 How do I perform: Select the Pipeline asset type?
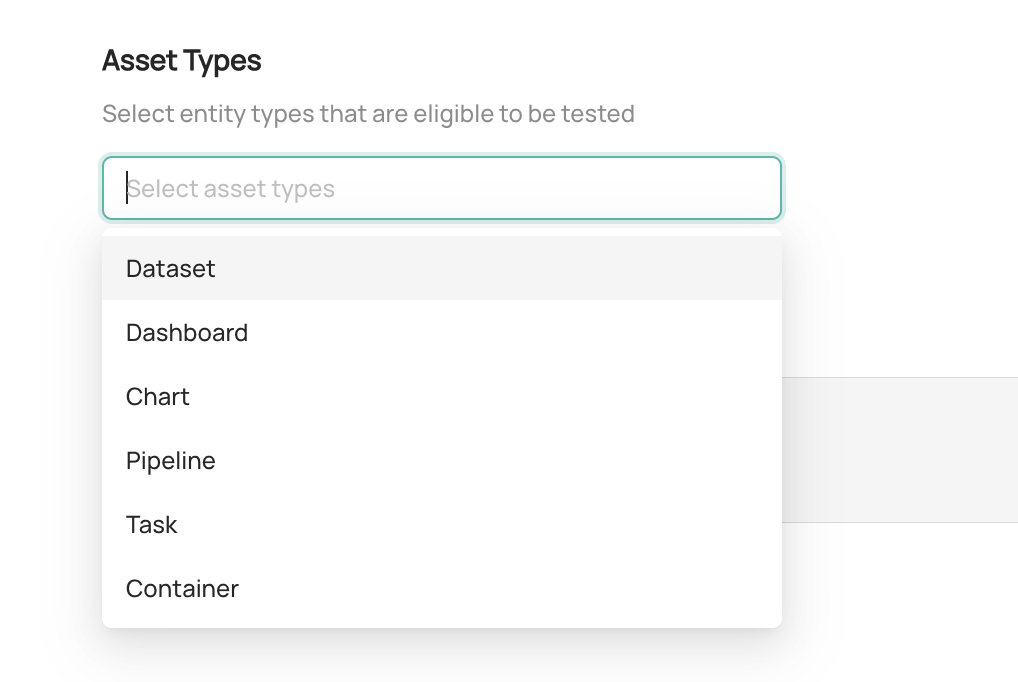click(171, 461)
